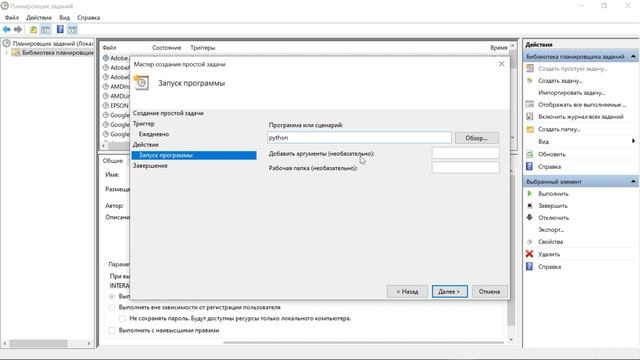Image resolution: width=640 pixels, height=360 pixels.
Task: Open the 'Справка' menu in menu bar
Action: [x=89, y=18]
